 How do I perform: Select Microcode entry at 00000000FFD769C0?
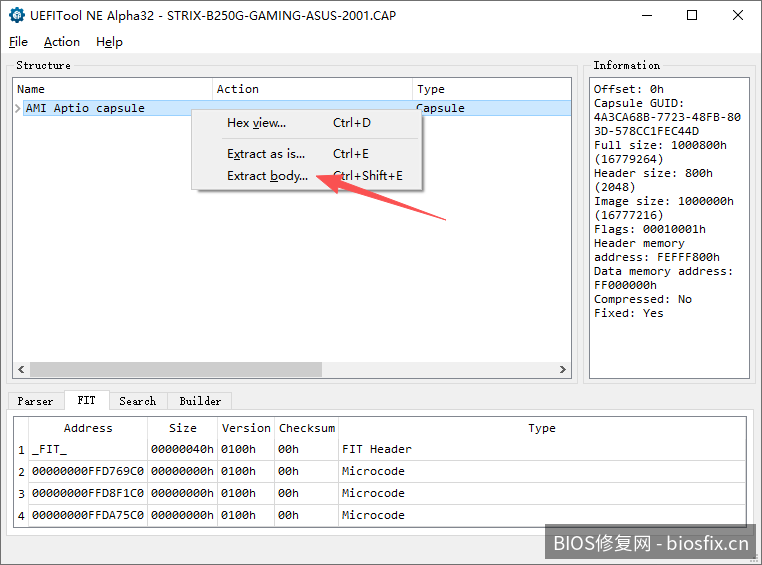(88, 471)
